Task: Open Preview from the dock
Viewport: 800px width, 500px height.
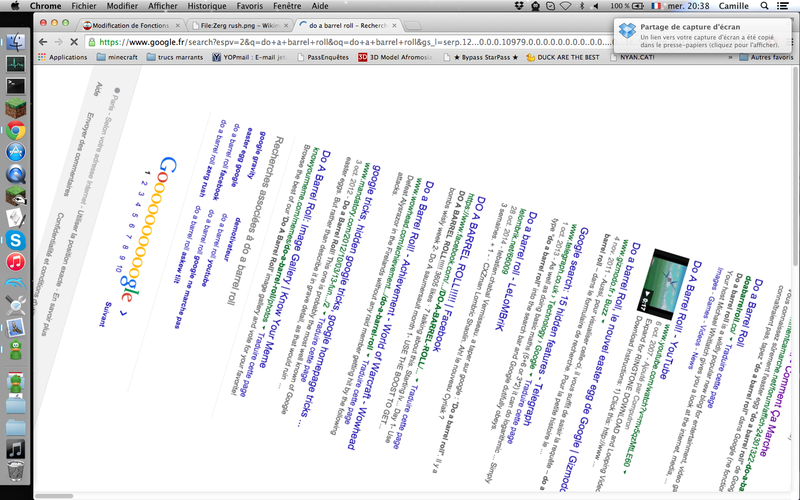Action: (16, 328)
